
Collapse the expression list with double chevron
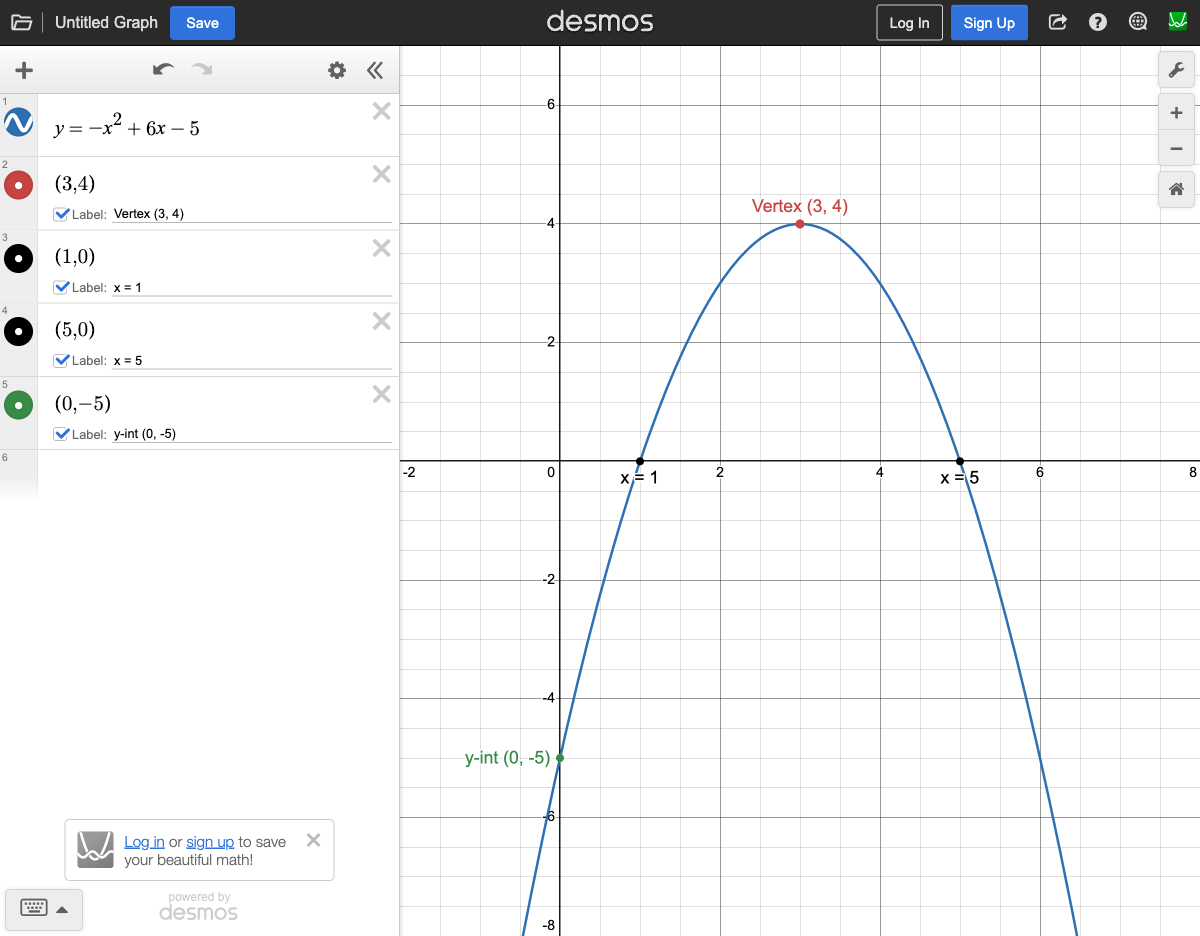pos(375,70)
